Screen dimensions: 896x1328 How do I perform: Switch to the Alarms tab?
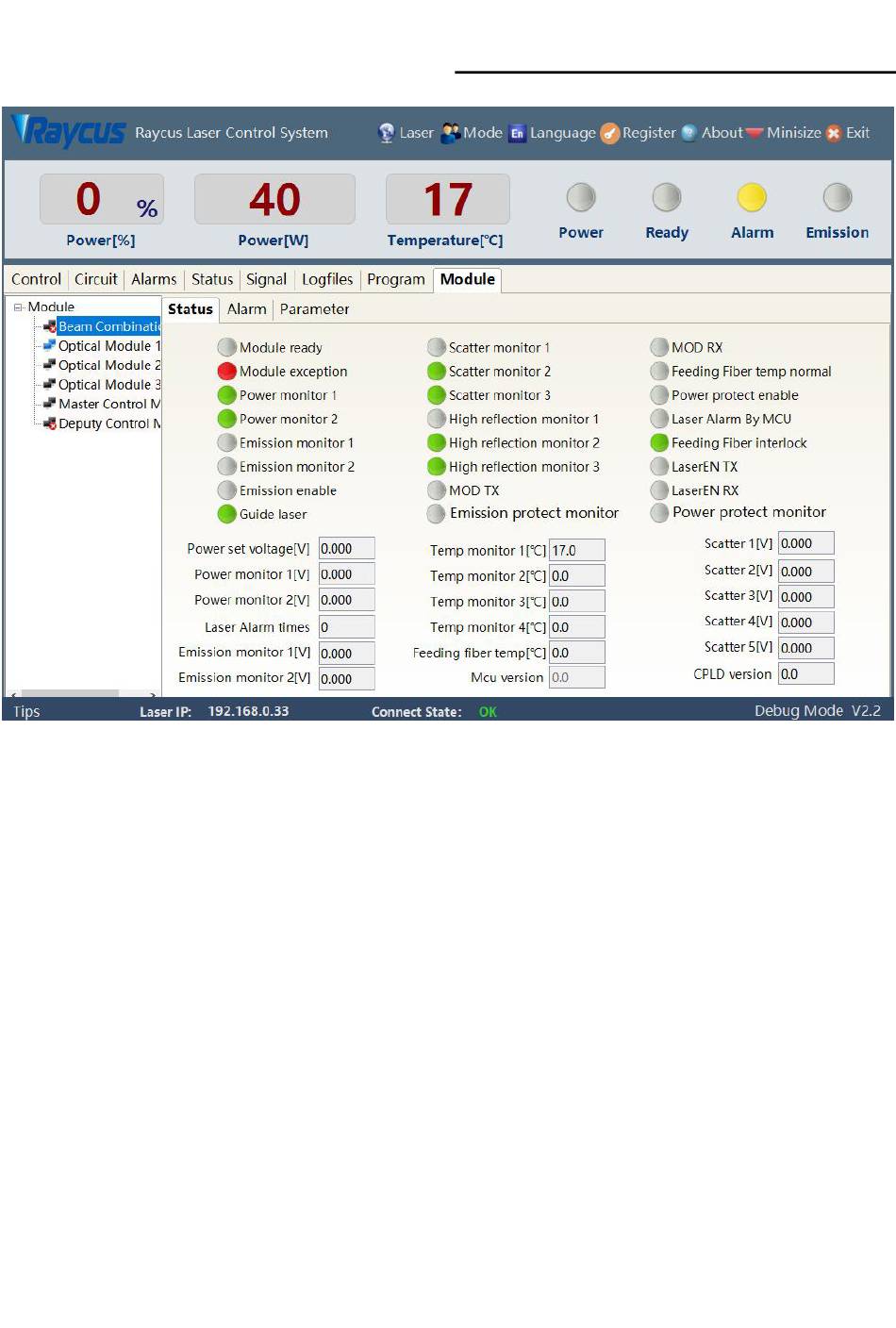[x=154, y=279]
